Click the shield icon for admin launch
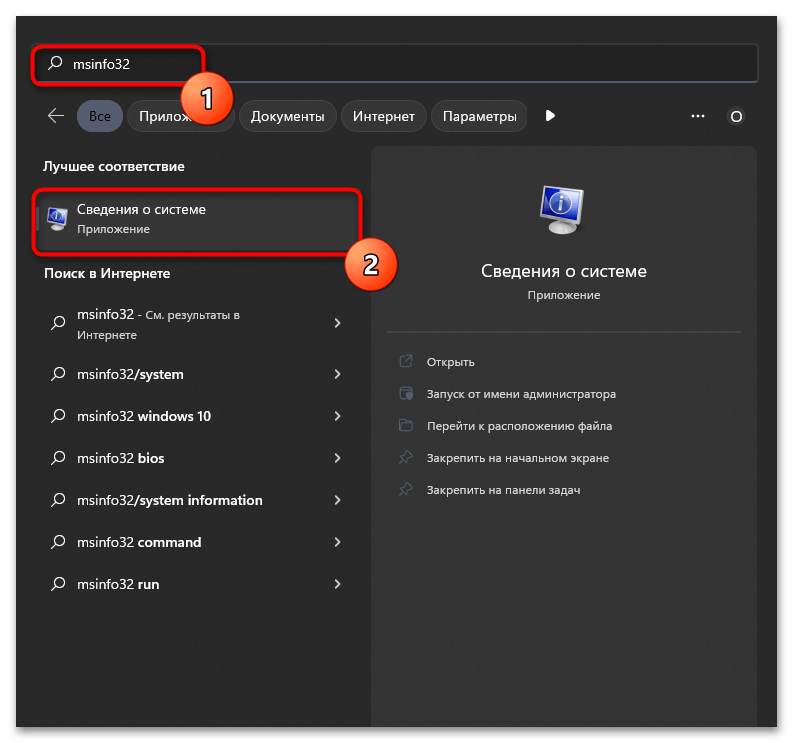 click(406, 394)
